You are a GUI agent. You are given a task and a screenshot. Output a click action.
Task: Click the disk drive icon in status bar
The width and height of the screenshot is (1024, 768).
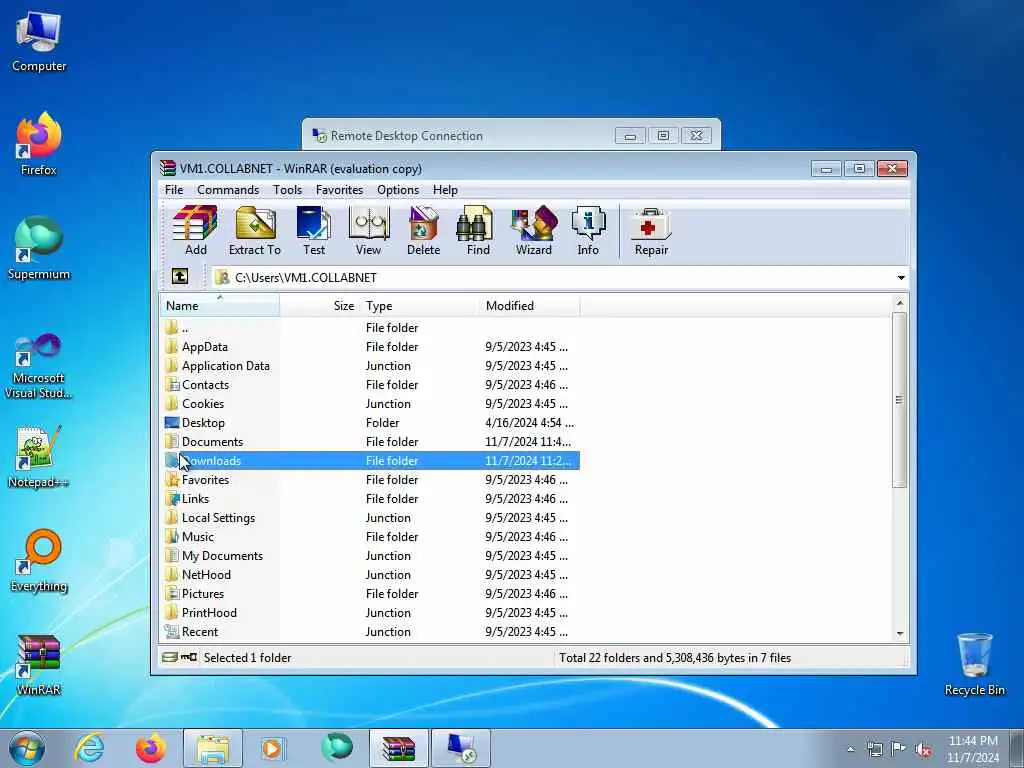[169, 658]
